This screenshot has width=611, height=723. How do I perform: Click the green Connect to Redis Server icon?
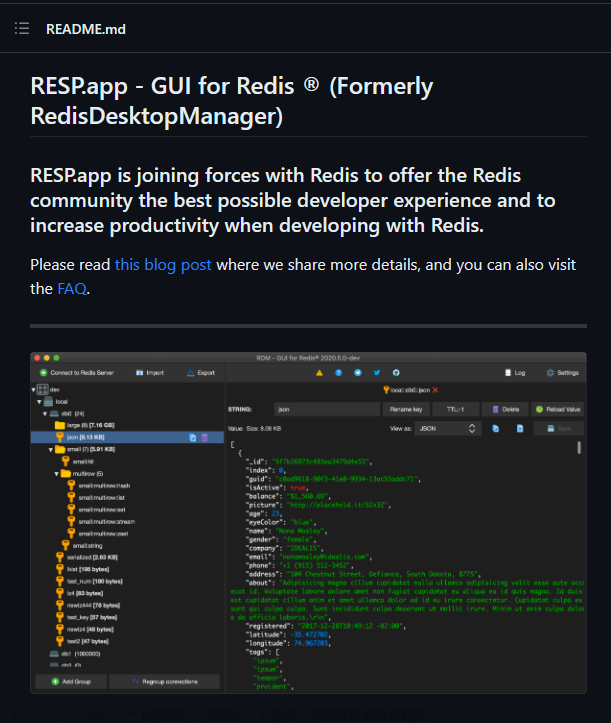click(43, 373)
